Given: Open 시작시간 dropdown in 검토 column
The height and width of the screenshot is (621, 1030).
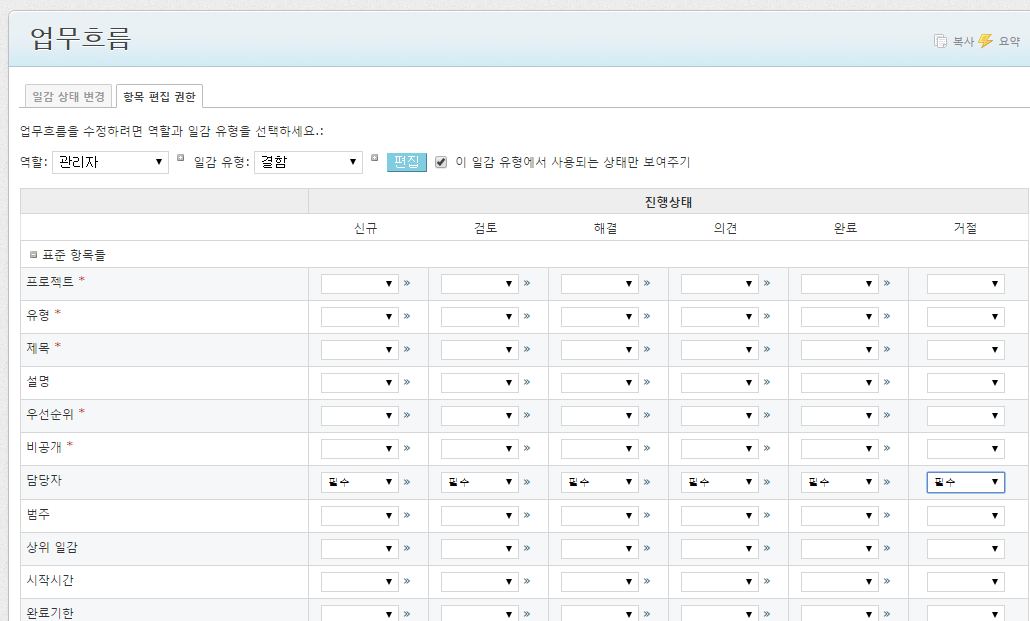Looking at the screenshot, I should point(479,581).
